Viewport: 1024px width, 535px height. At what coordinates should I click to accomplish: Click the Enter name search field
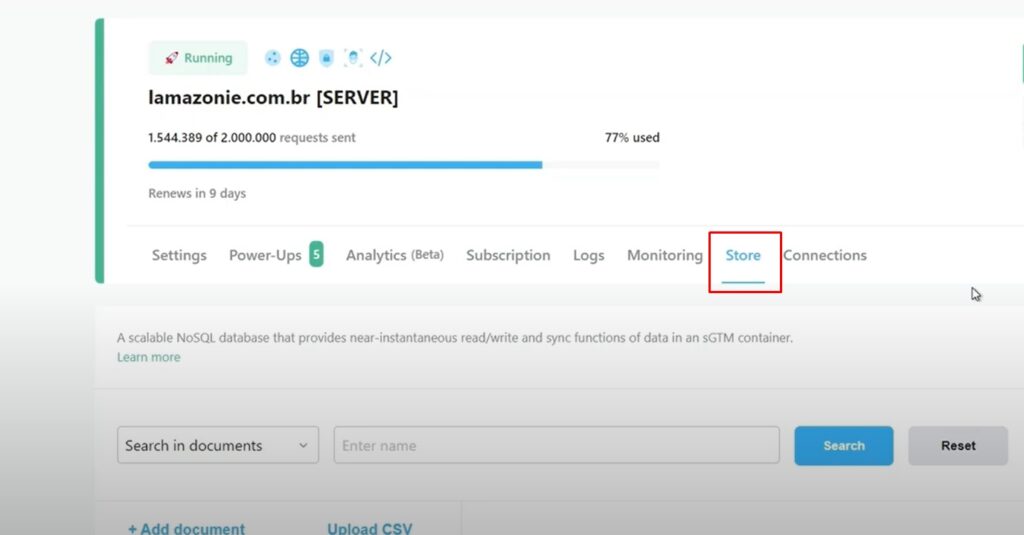(556, 446)
